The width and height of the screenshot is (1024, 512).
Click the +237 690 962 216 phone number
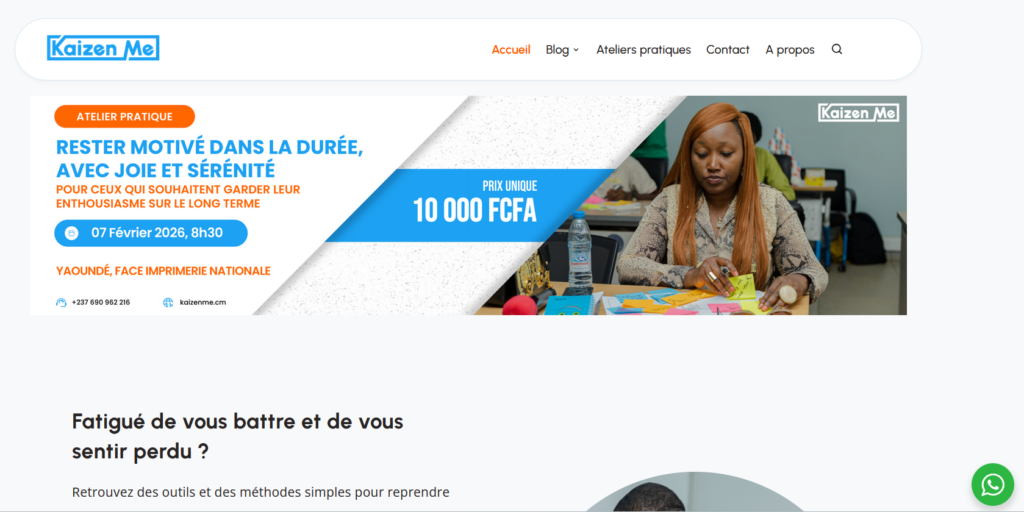coord(101,302)
